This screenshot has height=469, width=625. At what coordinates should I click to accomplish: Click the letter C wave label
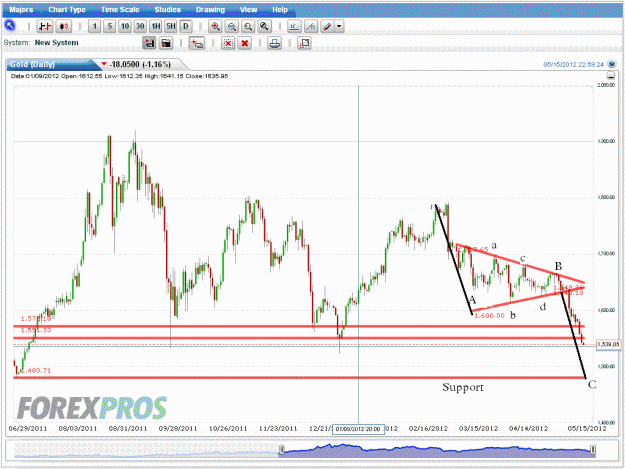(x=592, y=385)
